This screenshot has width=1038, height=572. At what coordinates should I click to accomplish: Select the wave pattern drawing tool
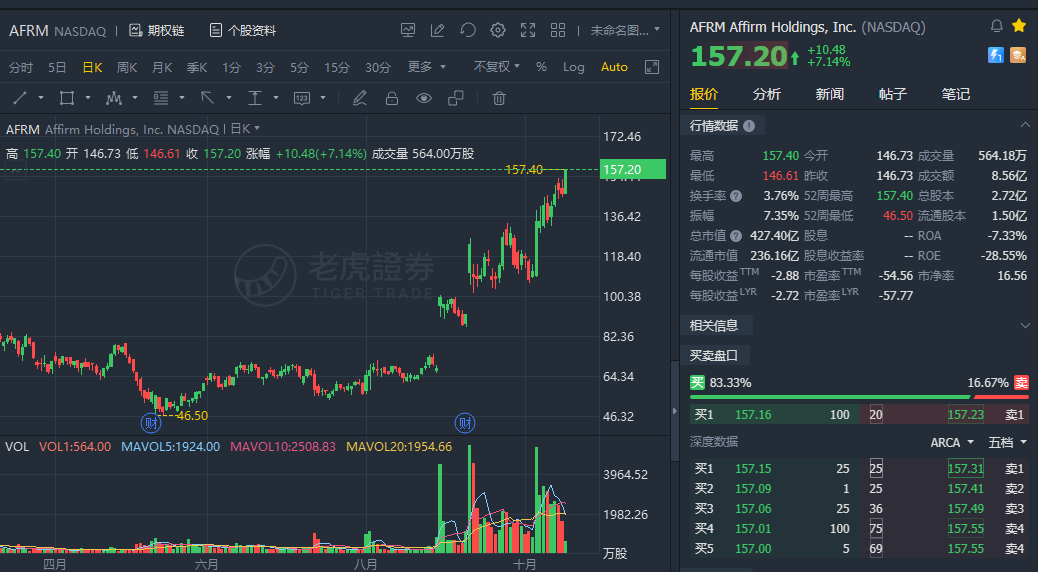pyautogui.click(x=114, y=98)
